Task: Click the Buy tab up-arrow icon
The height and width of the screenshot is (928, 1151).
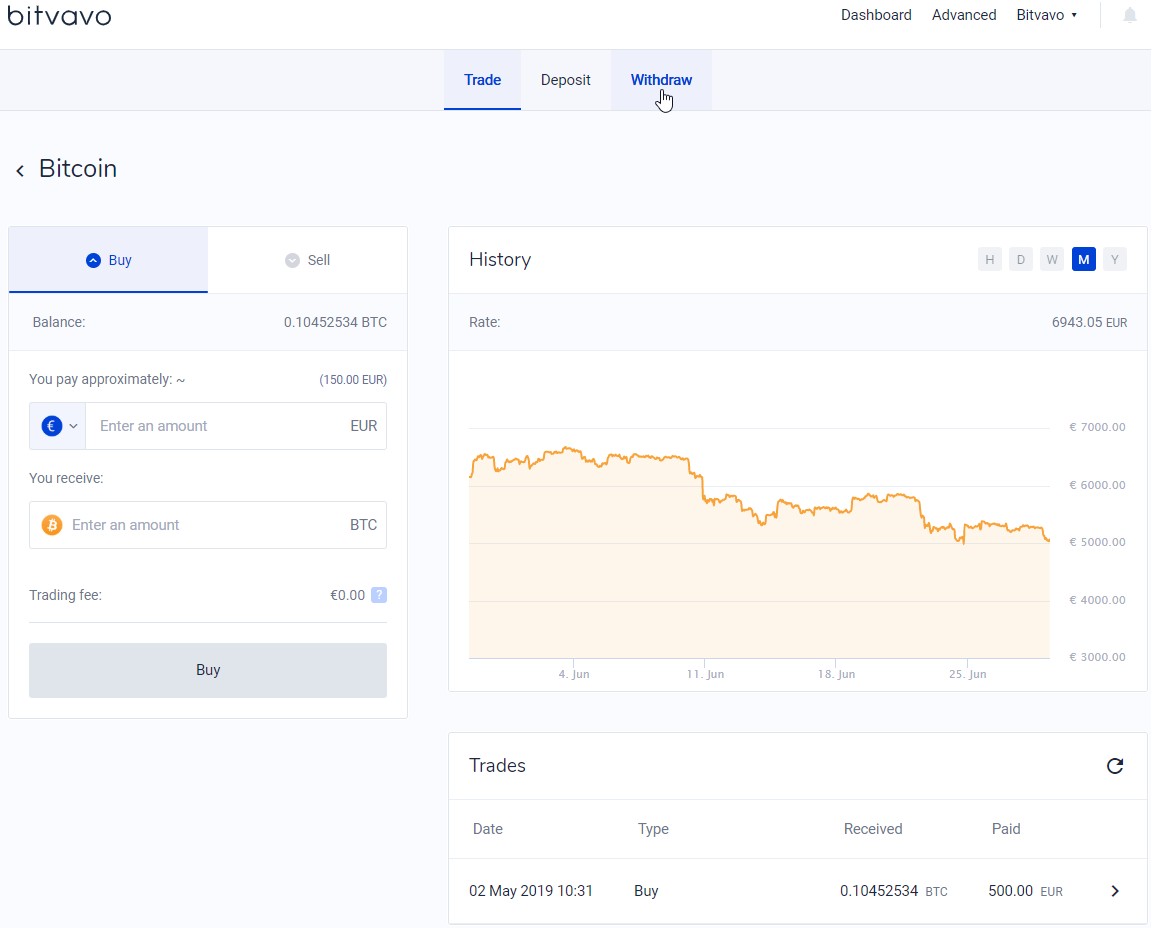Action: (x=93, y=260)
